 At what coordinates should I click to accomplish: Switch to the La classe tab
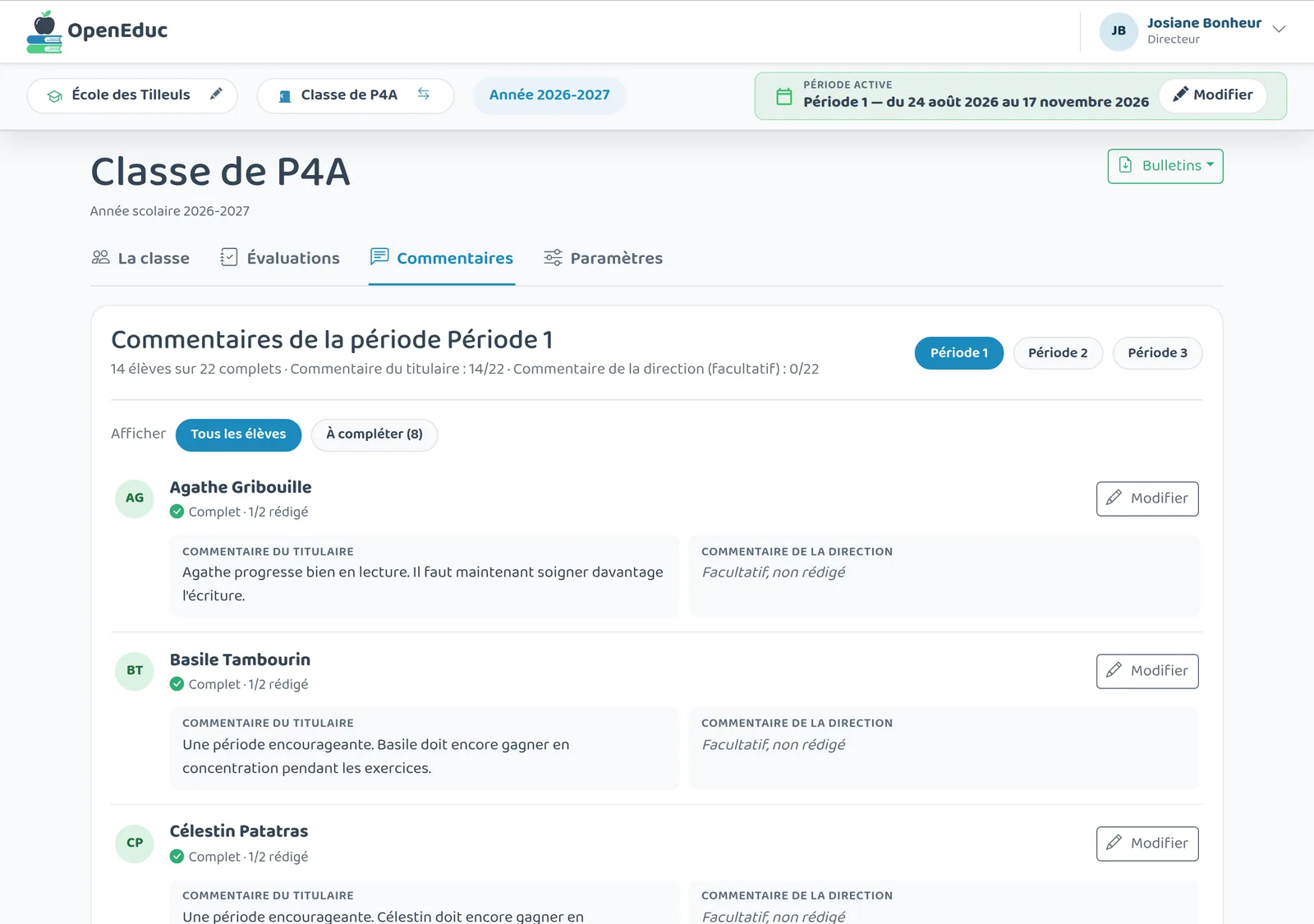[x=140, y=258]
